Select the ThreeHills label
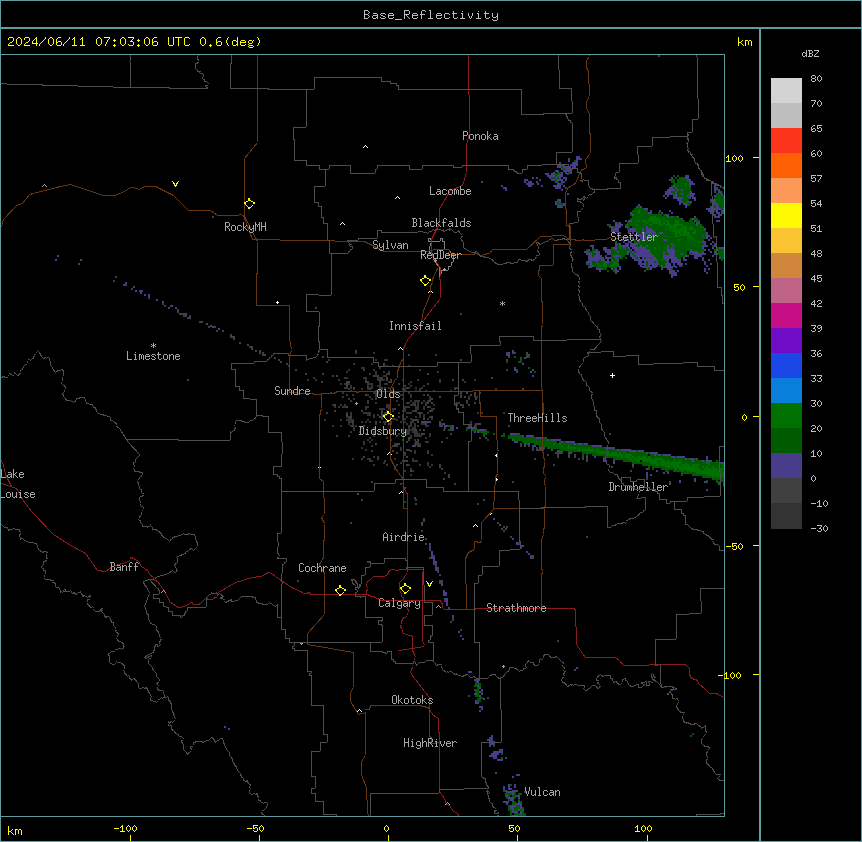Screen dimensions: 862x842 pos(538,418)
